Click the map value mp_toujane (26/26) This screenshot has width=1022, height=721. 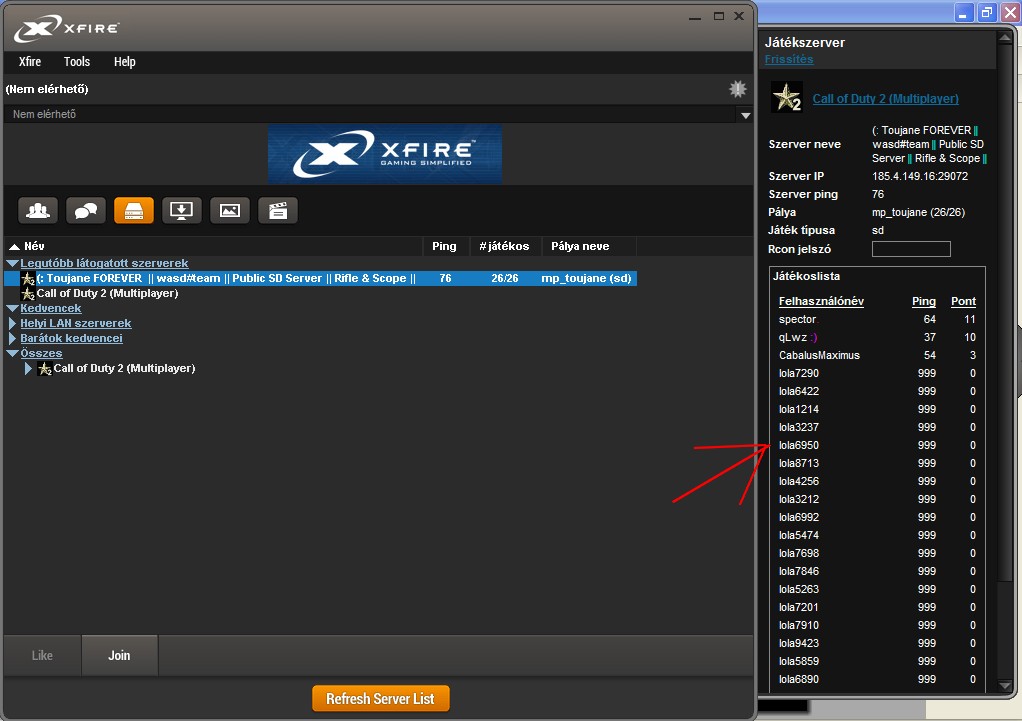tap(918, 212)
